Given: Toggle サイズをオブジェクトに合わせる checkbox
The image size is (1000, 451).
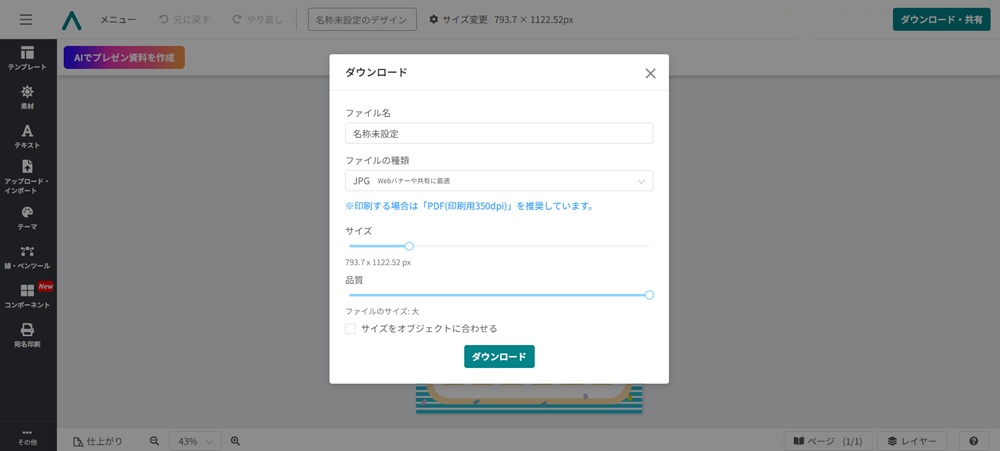Looking at the screenshot, I should tap(351, 328).
